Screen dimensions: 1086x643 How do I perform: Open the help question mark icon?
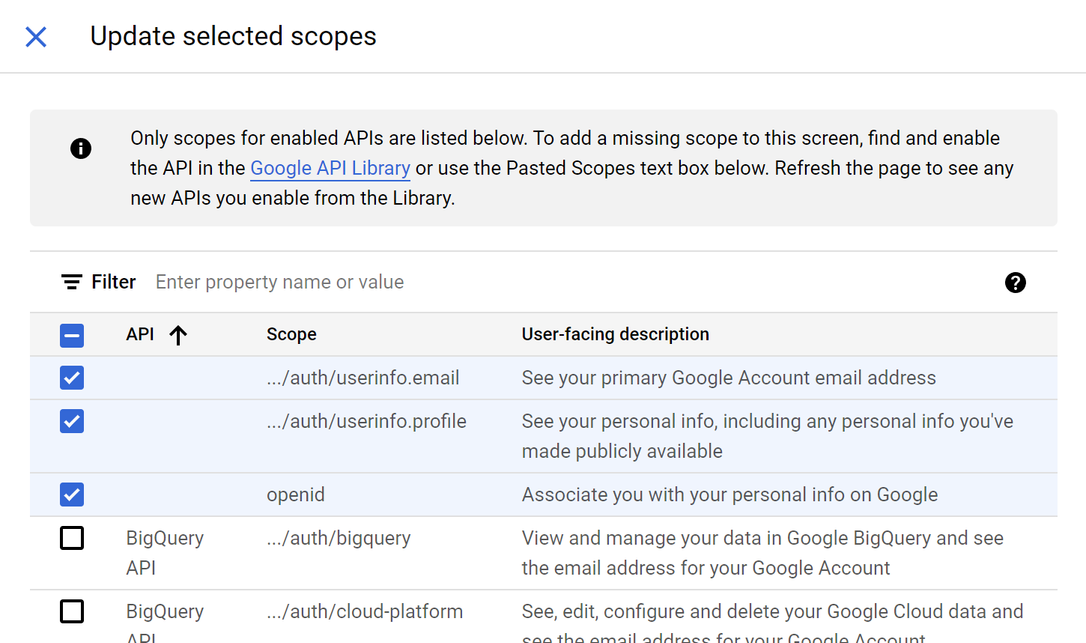click(1016, 283)
